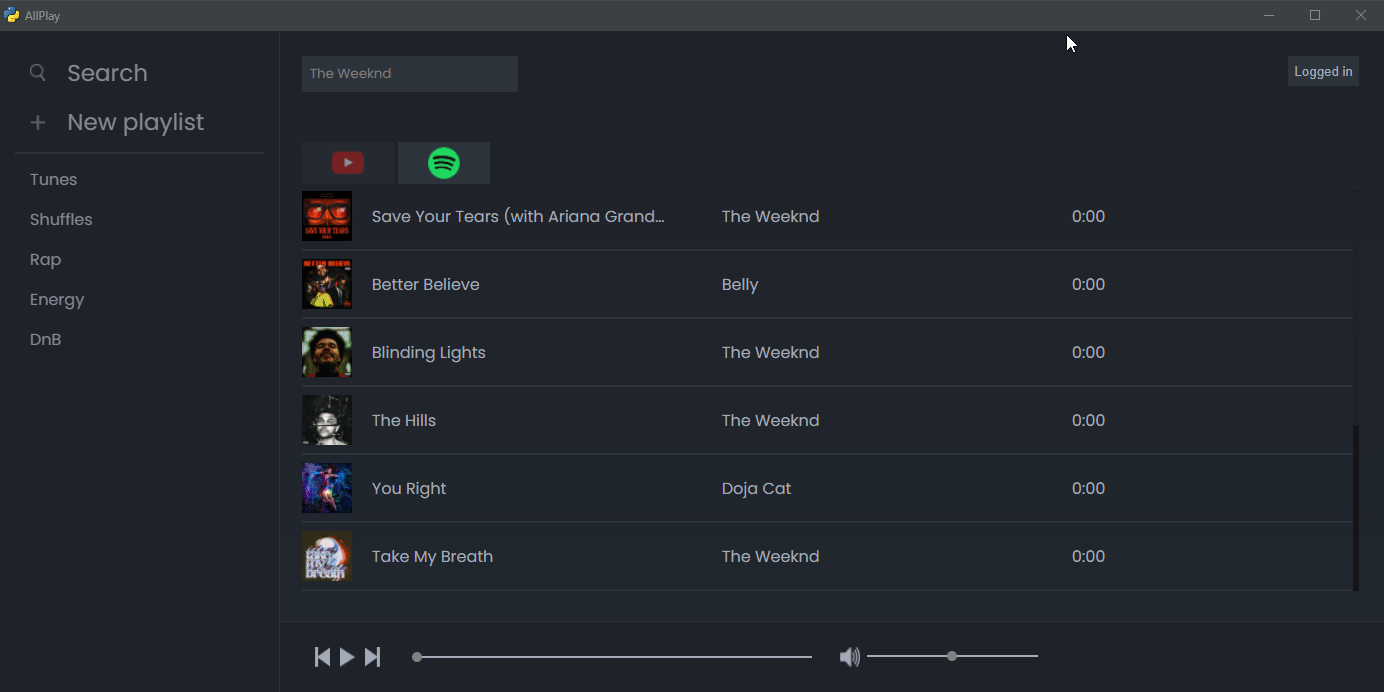Start playback with the play button

tap(347, 657)
